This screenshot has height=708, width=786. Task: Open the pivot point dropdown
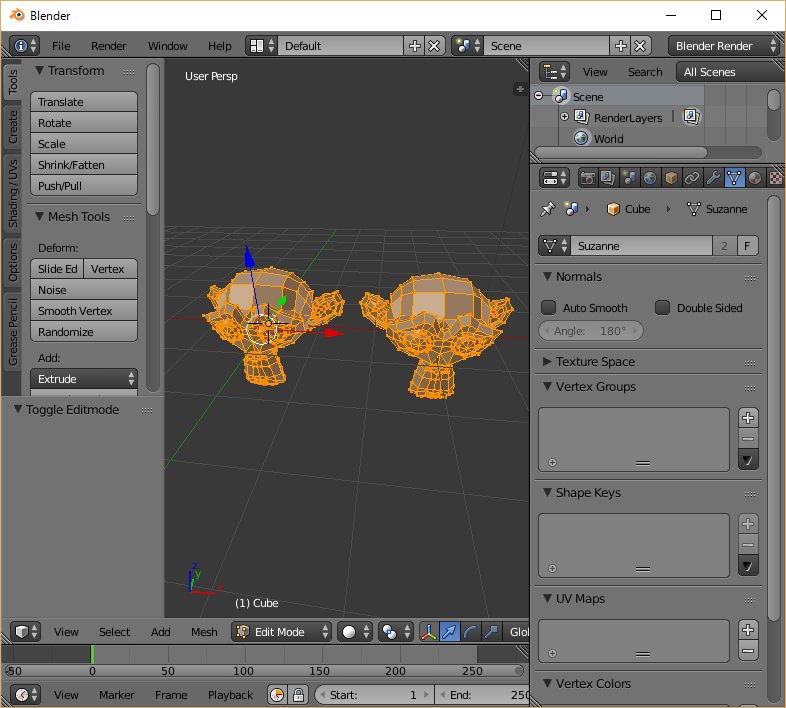pyautogui.click(x=396, y=632)
